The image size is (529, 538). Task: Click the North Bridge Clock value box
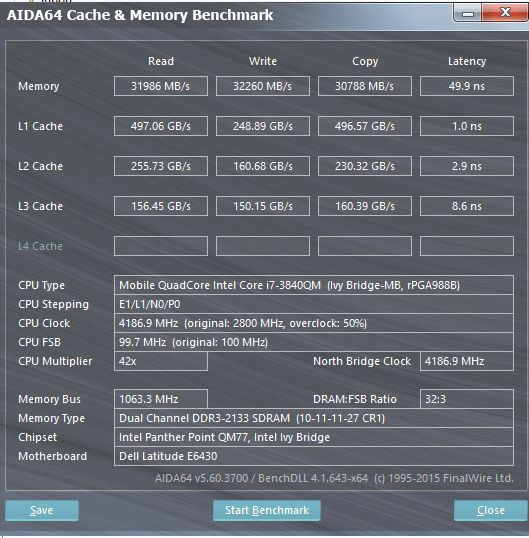[467, 361]
